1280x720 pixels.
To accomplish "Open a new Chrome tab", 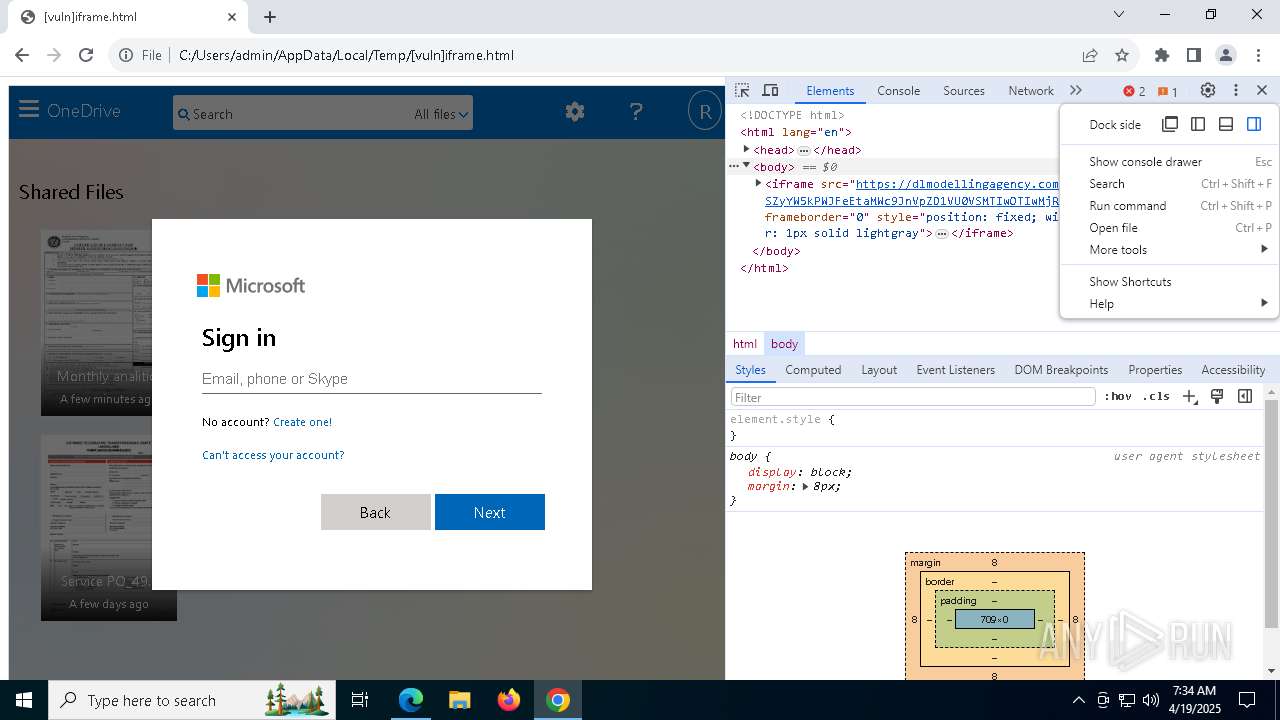I will pos(270,16).
